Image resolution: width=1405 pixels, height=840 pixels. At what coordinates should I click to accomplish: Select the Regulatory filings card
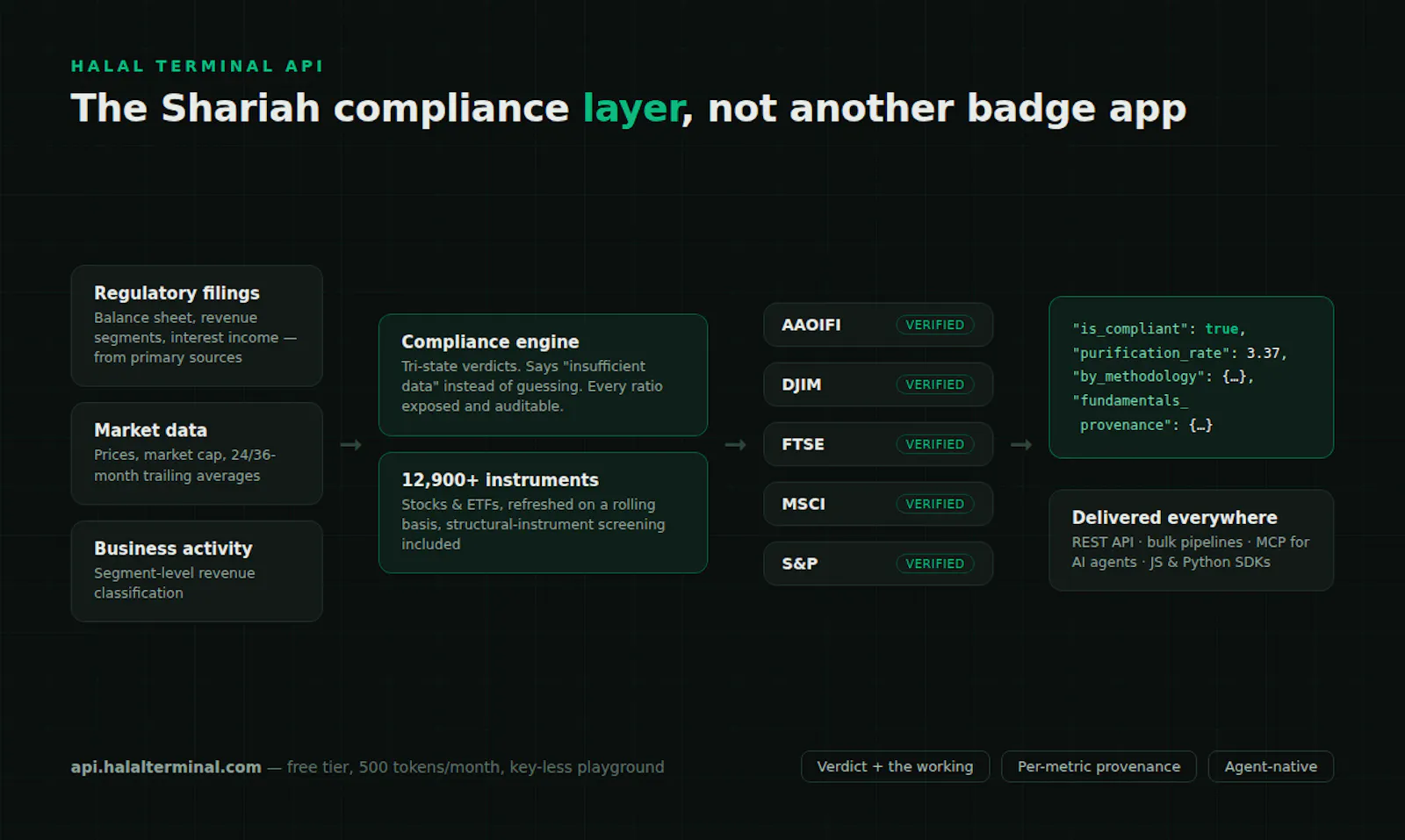point(197,326)
